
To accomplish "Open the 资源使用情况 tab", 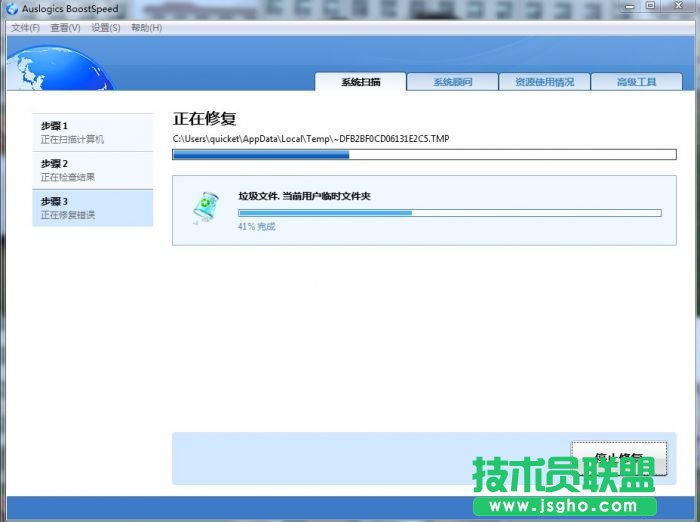I will coord(544,82).
